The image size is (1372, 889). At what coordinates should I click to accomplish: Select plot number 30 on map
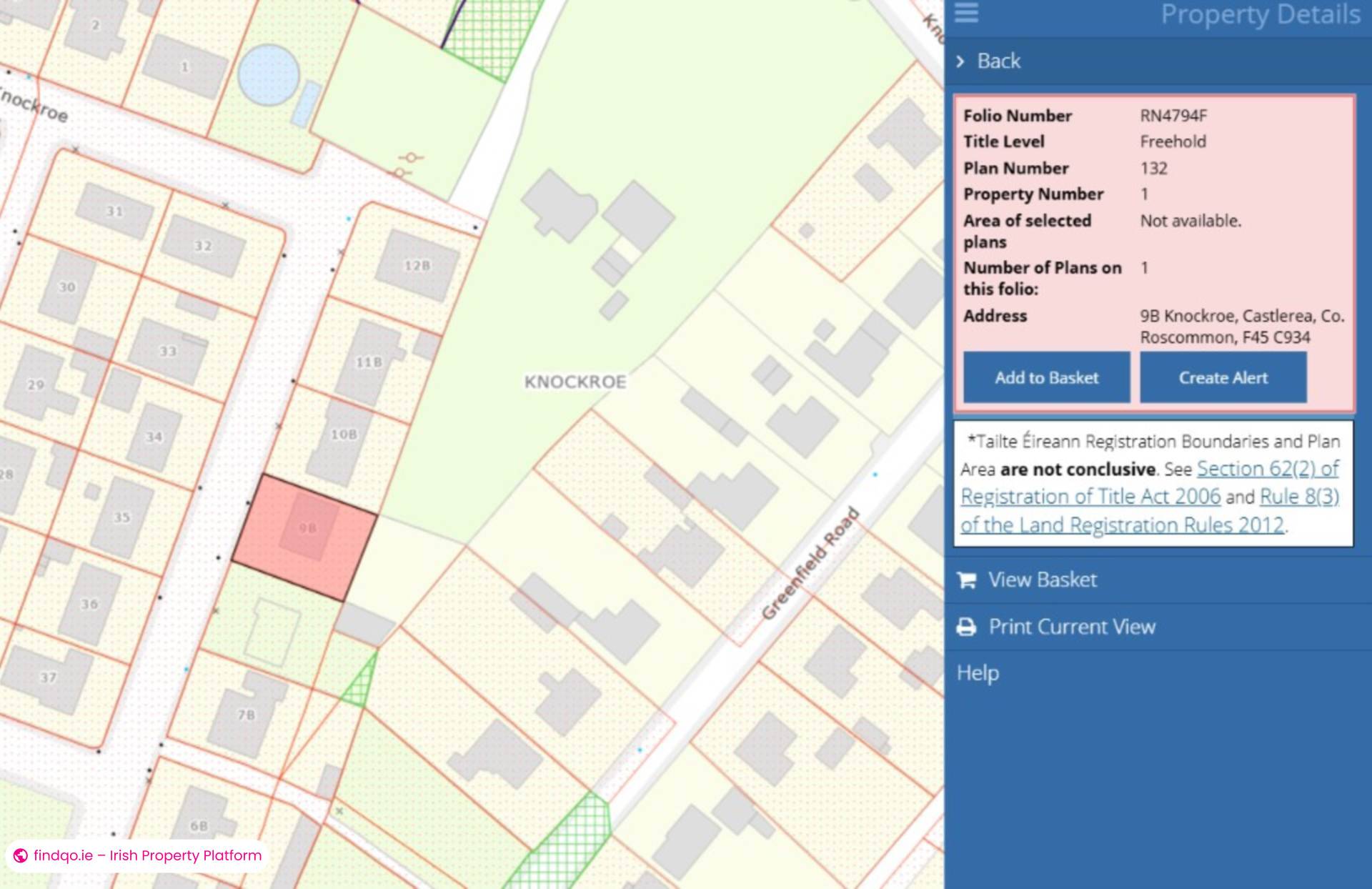click(67, 287)
